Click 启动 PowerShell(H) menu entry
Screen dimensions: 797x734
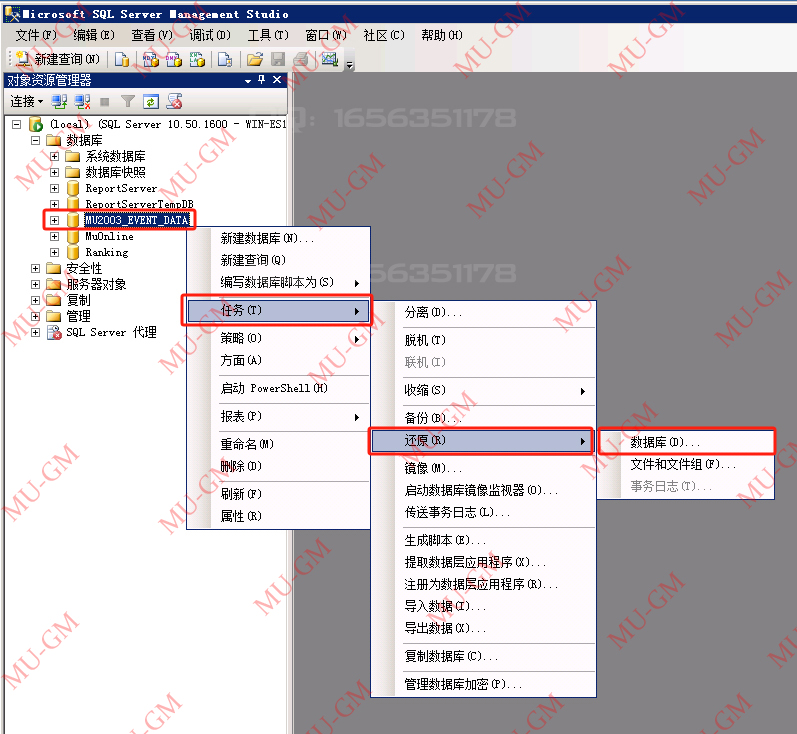(x=279, y=388)
